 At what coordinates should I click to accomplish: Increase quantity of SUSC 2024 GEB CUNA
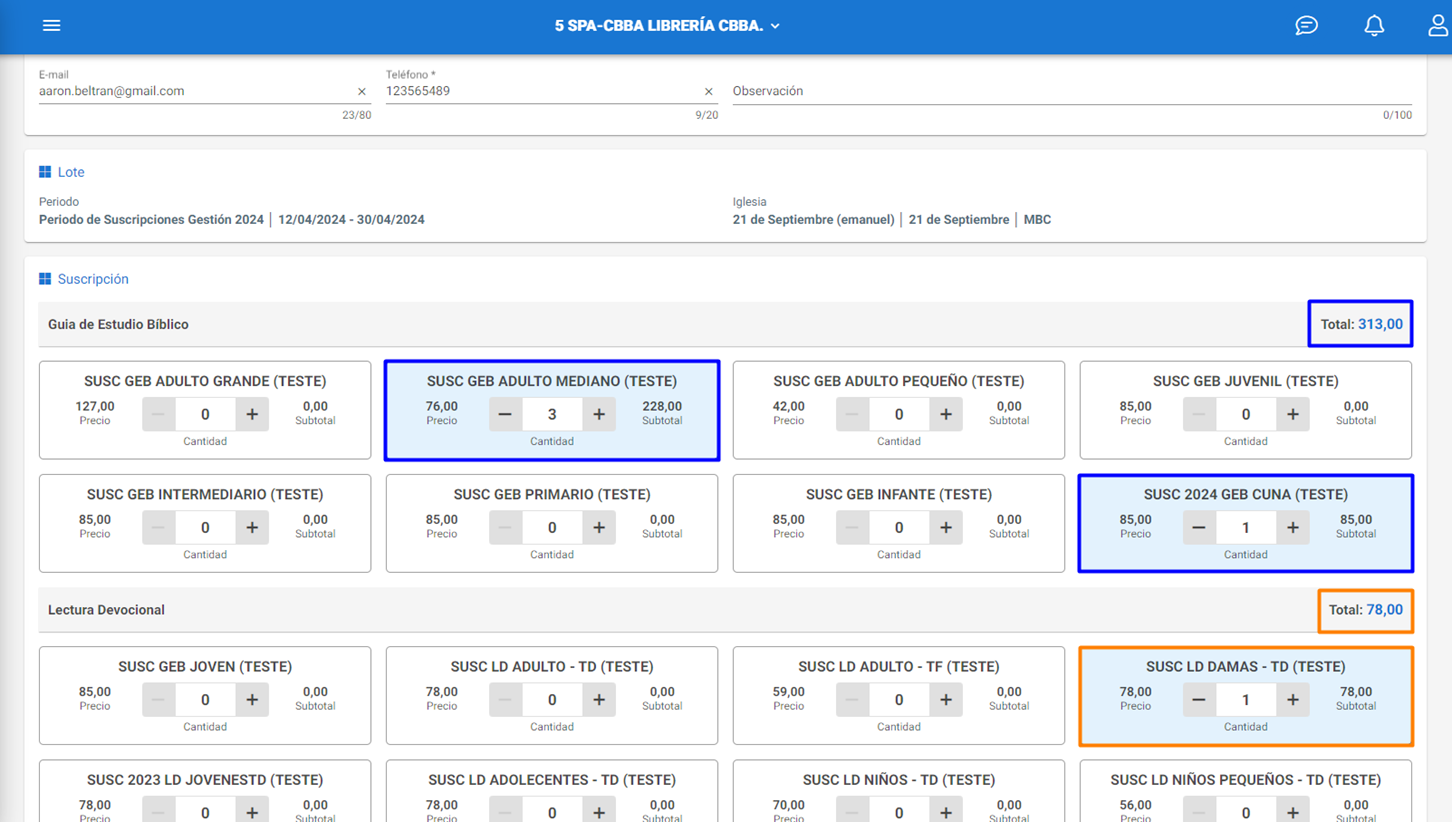[x=1293, y=527]
